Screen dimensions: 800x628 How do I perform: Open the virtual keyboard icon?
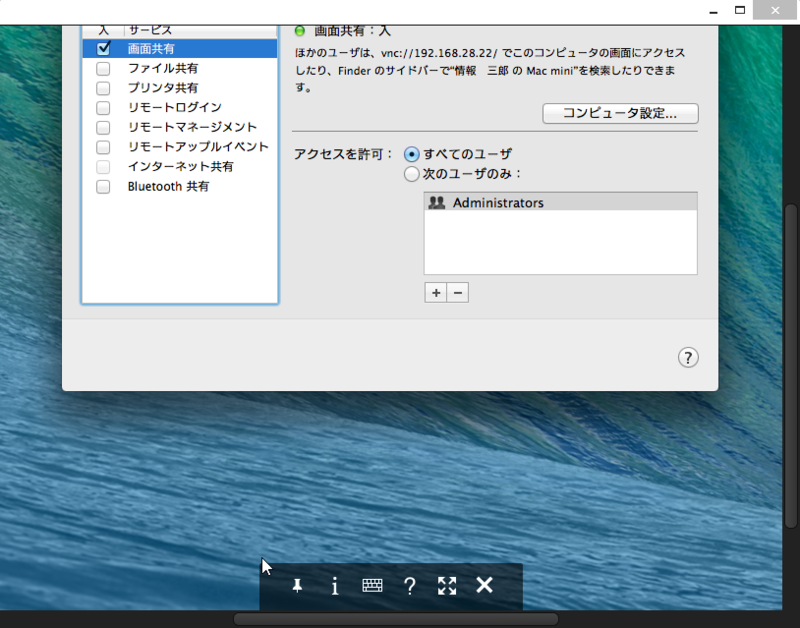pyautogui.click(x=372, y=587)
